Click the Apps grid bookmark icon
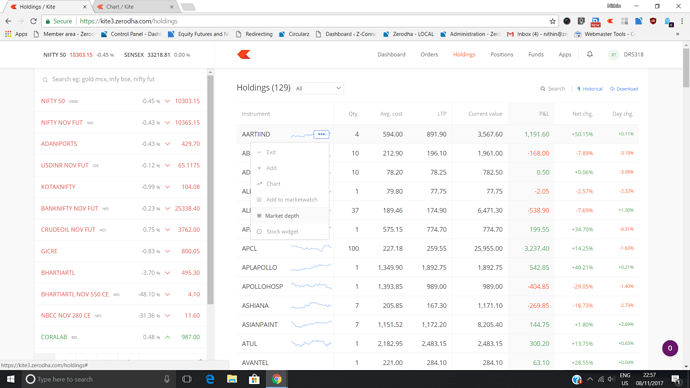Screen dimensions: 690x388 [8, 34]
